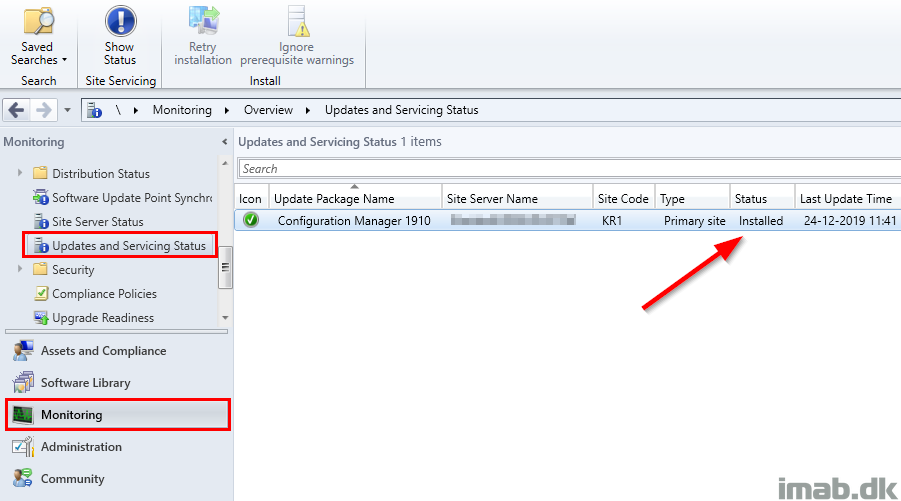This screenshot has height=501, width=901.
Task: Click the navigation tree scrollbar thumb
Action: pos(225,267)
